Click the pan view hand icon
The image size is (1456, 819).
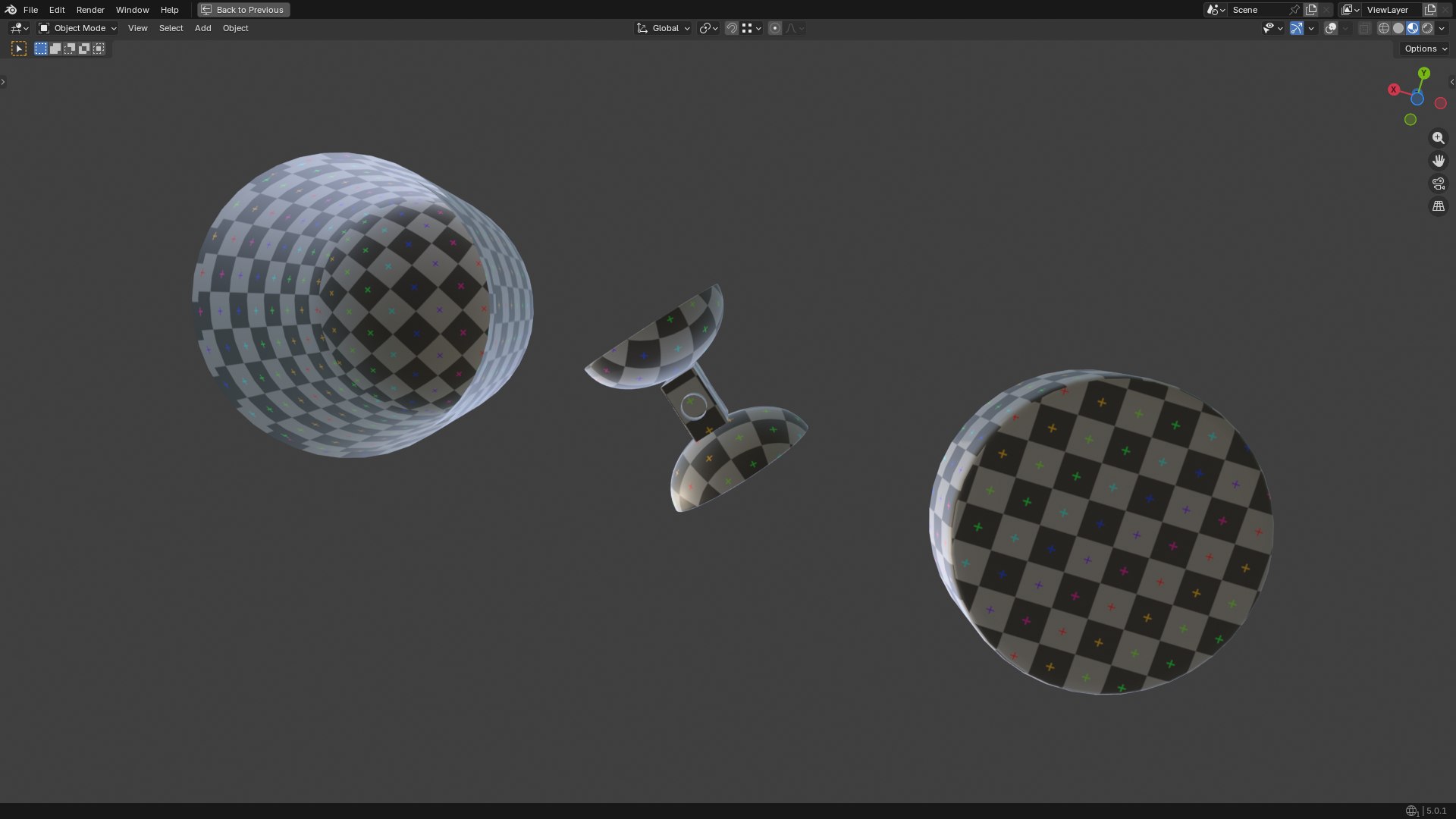pos(1439,161)
